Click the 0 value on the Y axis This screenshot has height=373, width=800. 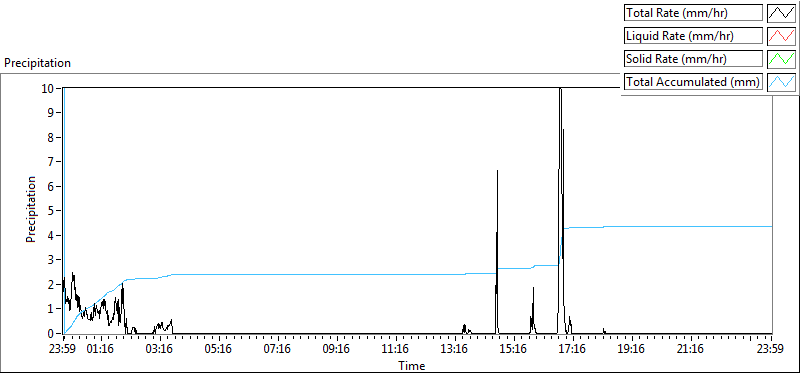click(x=51, y=334)
